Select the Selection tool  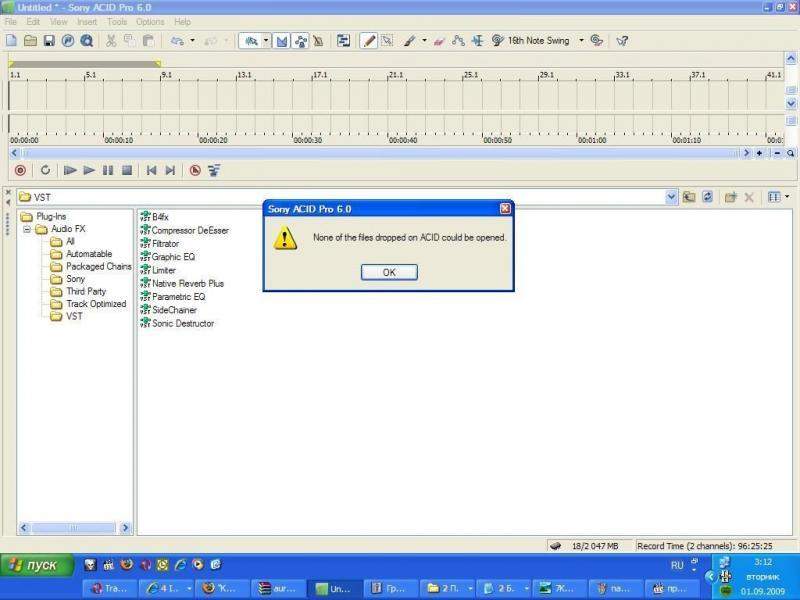[388, 41]
